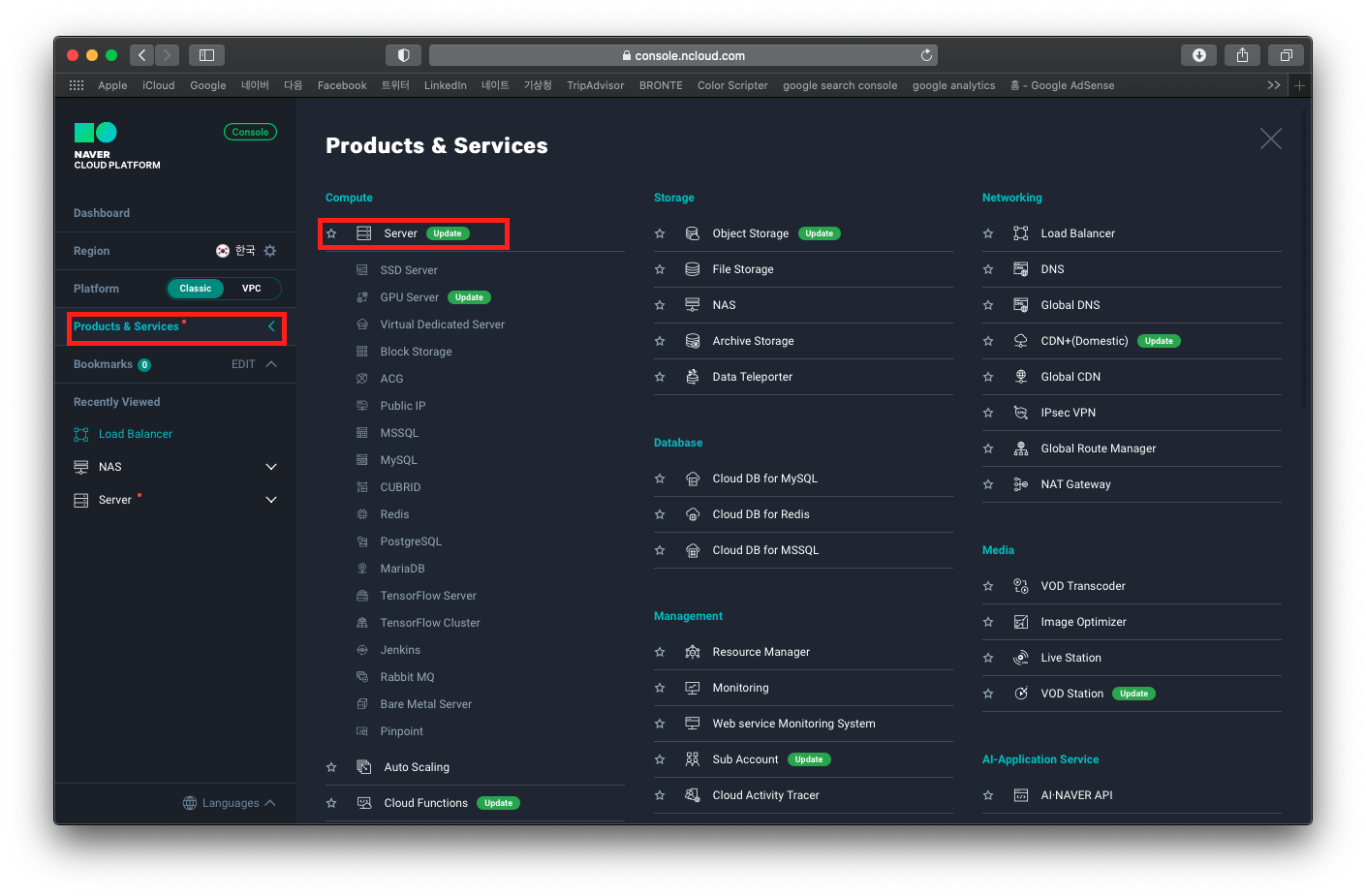The width and height of the screenshot is (1366, 896).
Task: Click the Auto Scaling icon
Action: pos(364,767)
